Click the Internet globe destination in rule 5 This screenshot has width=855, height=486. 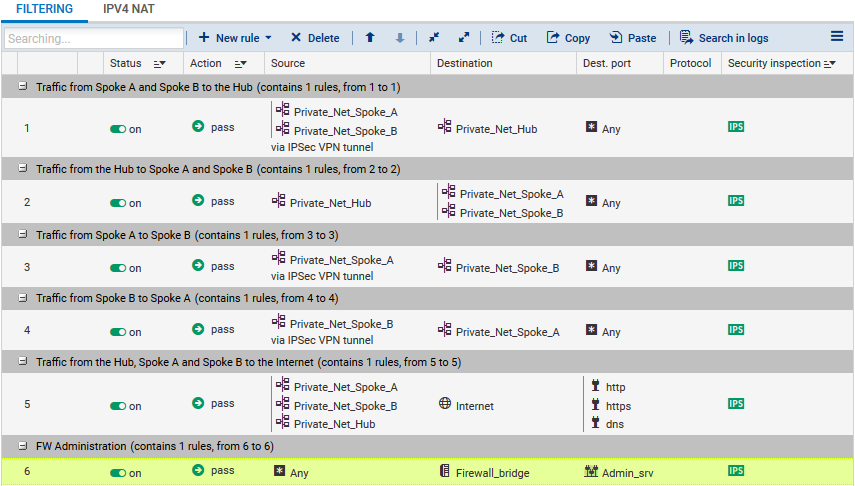[445, 404]
